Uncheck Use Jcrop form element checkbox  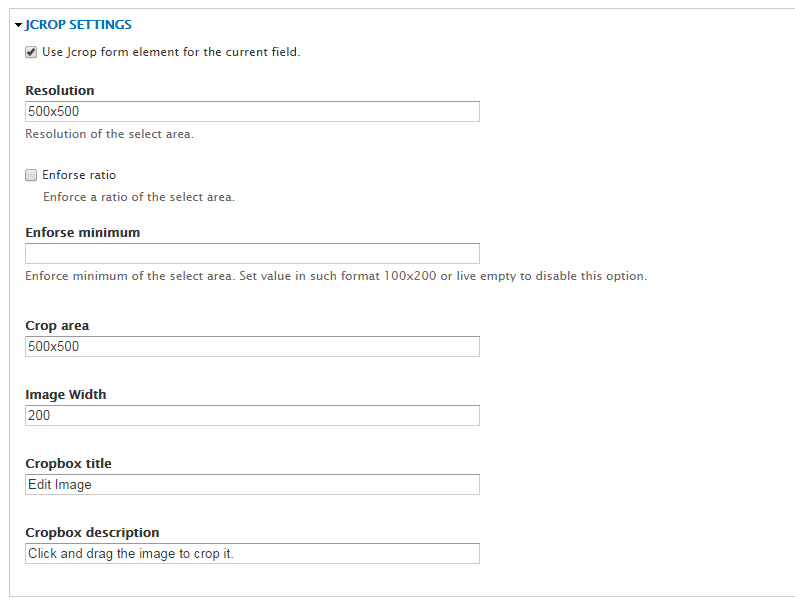31,52
